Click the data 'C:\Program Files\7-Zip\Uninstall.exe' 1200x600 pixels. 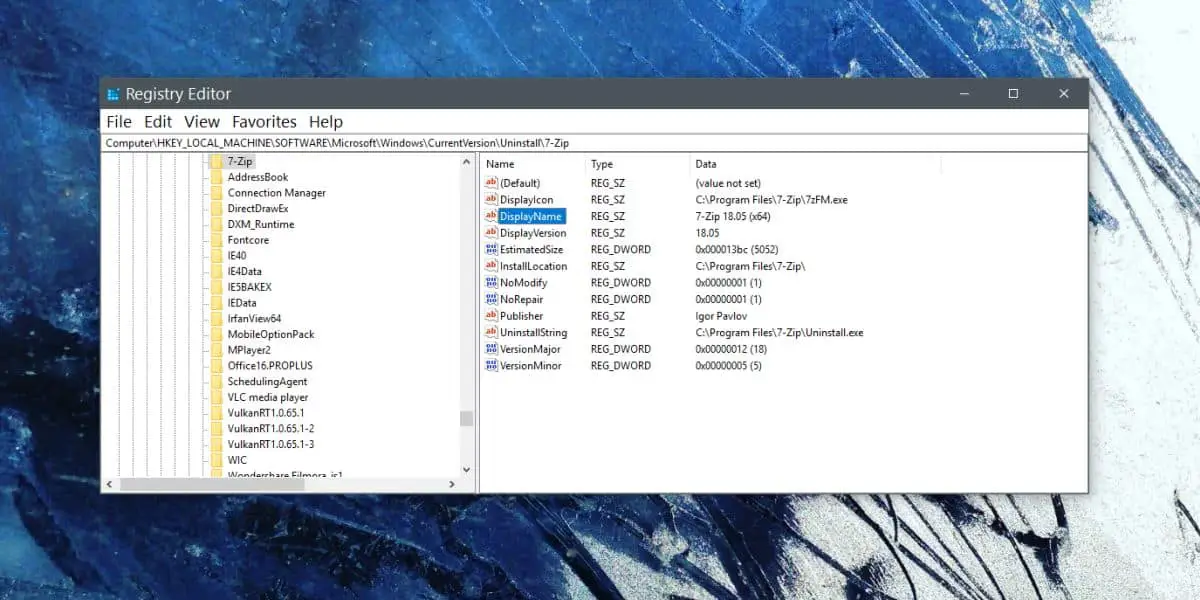[779, 332]
